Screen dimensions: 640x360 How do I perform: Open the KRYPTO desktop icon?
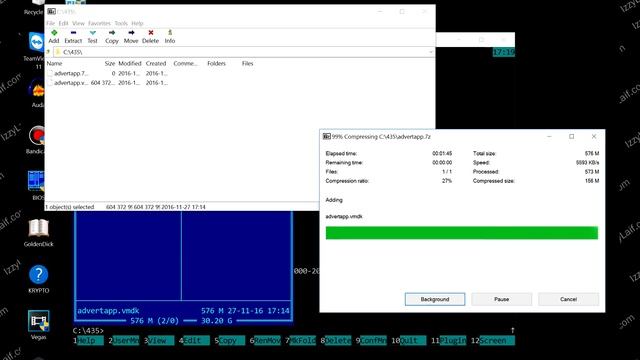tap(38, 275)
